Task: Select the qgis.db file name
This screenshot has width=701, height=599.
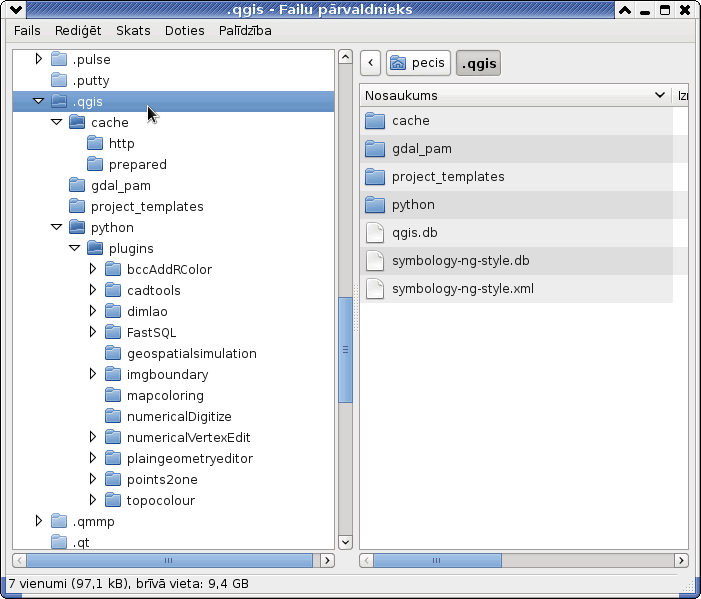Action: click(414, 233)
